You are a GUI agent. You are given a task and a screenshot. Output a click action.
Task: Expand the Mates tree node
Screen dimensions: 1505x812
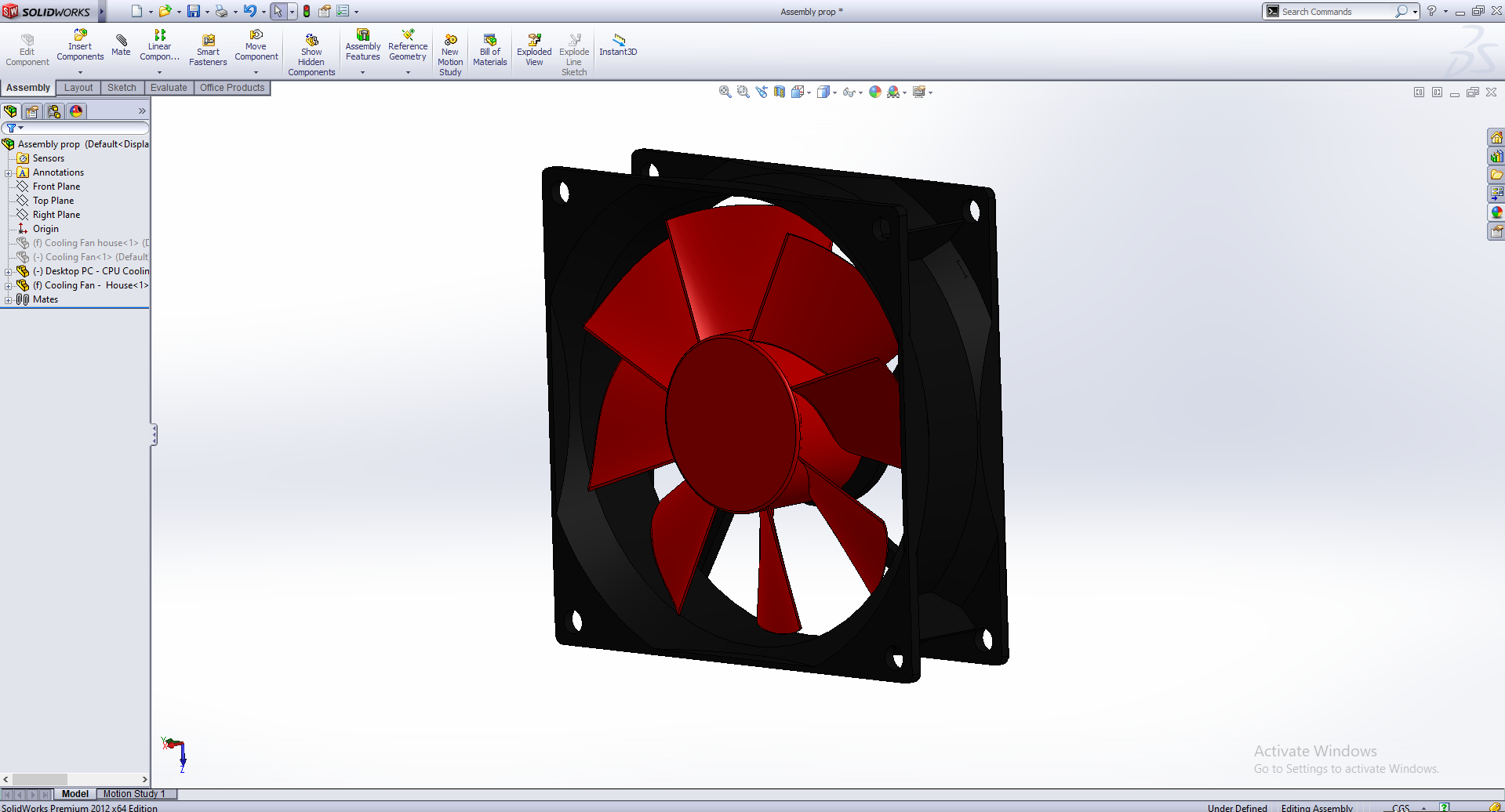pyautogui.click(x=8, y=300)
